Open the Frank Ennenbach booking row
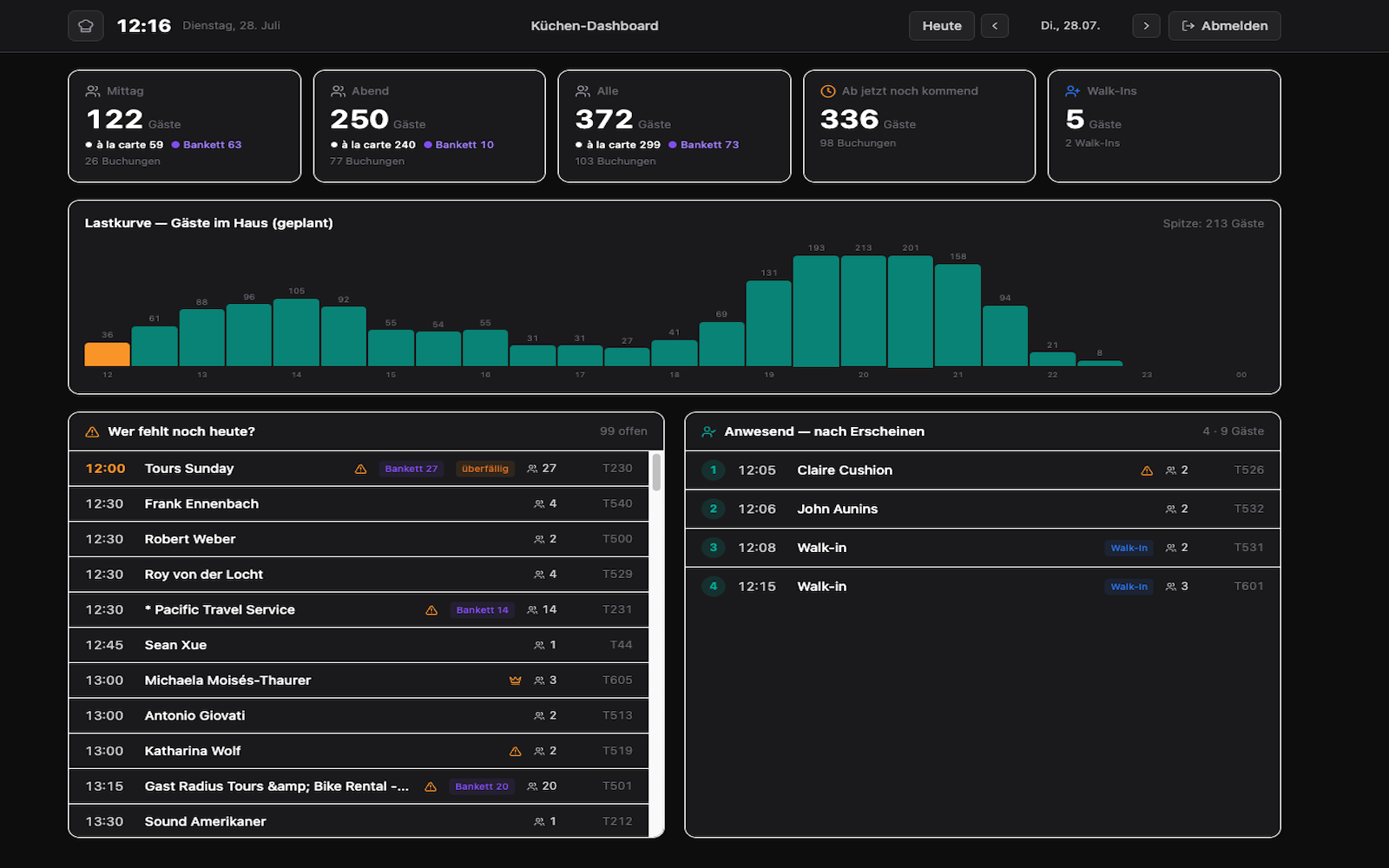Image resolution: width=1389 pixels, height=868 pixels. tap(359, 504)
